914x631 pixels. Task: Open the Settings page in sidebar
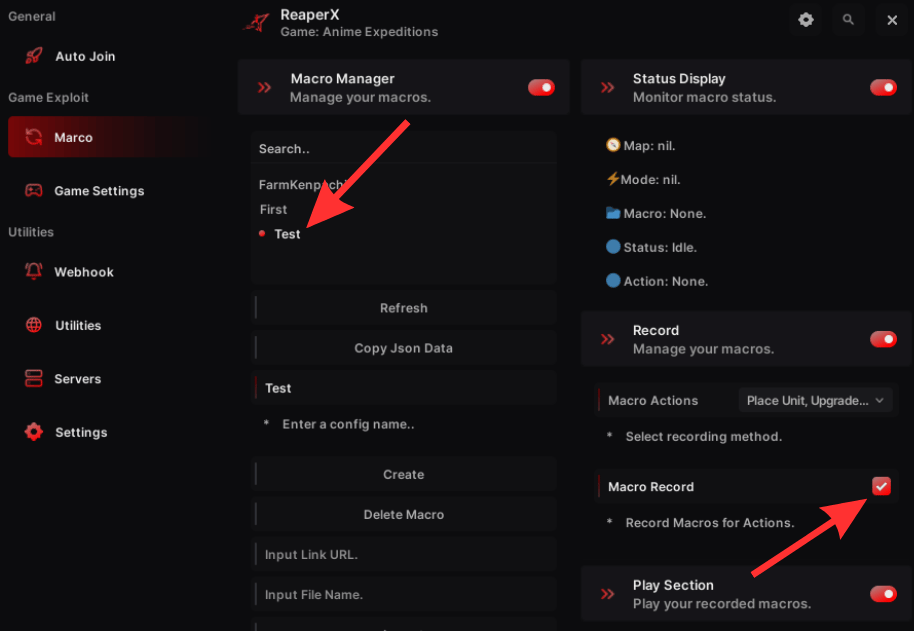click(108, 432)
